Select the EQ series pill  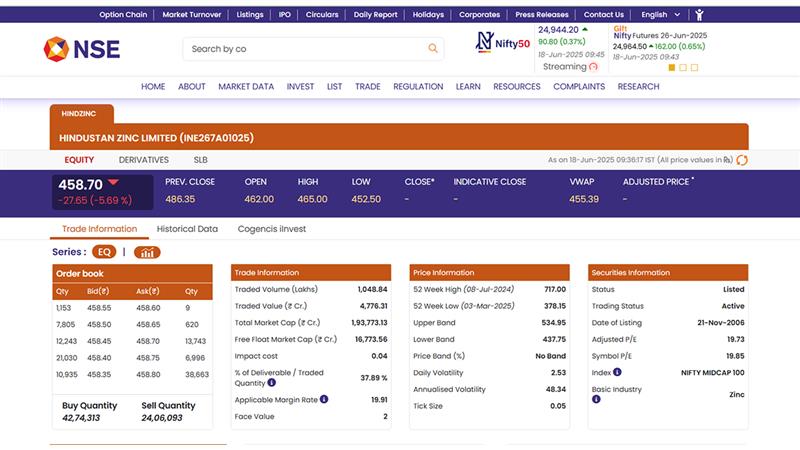105,252
